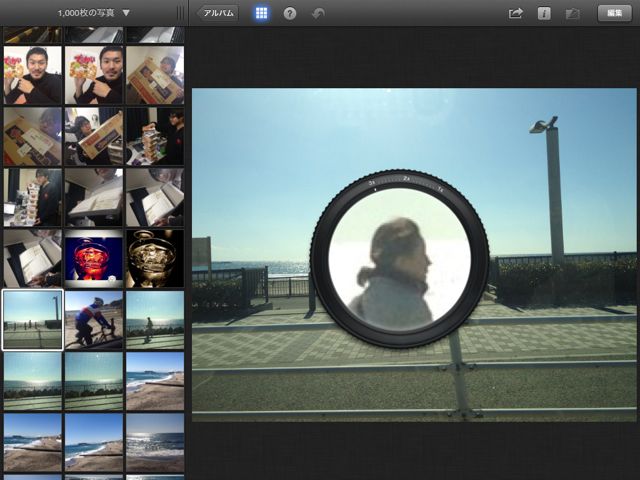Select second man holding snack package thumbnail
The width and height of the screenshot is (640, 480).
(94, 75)
